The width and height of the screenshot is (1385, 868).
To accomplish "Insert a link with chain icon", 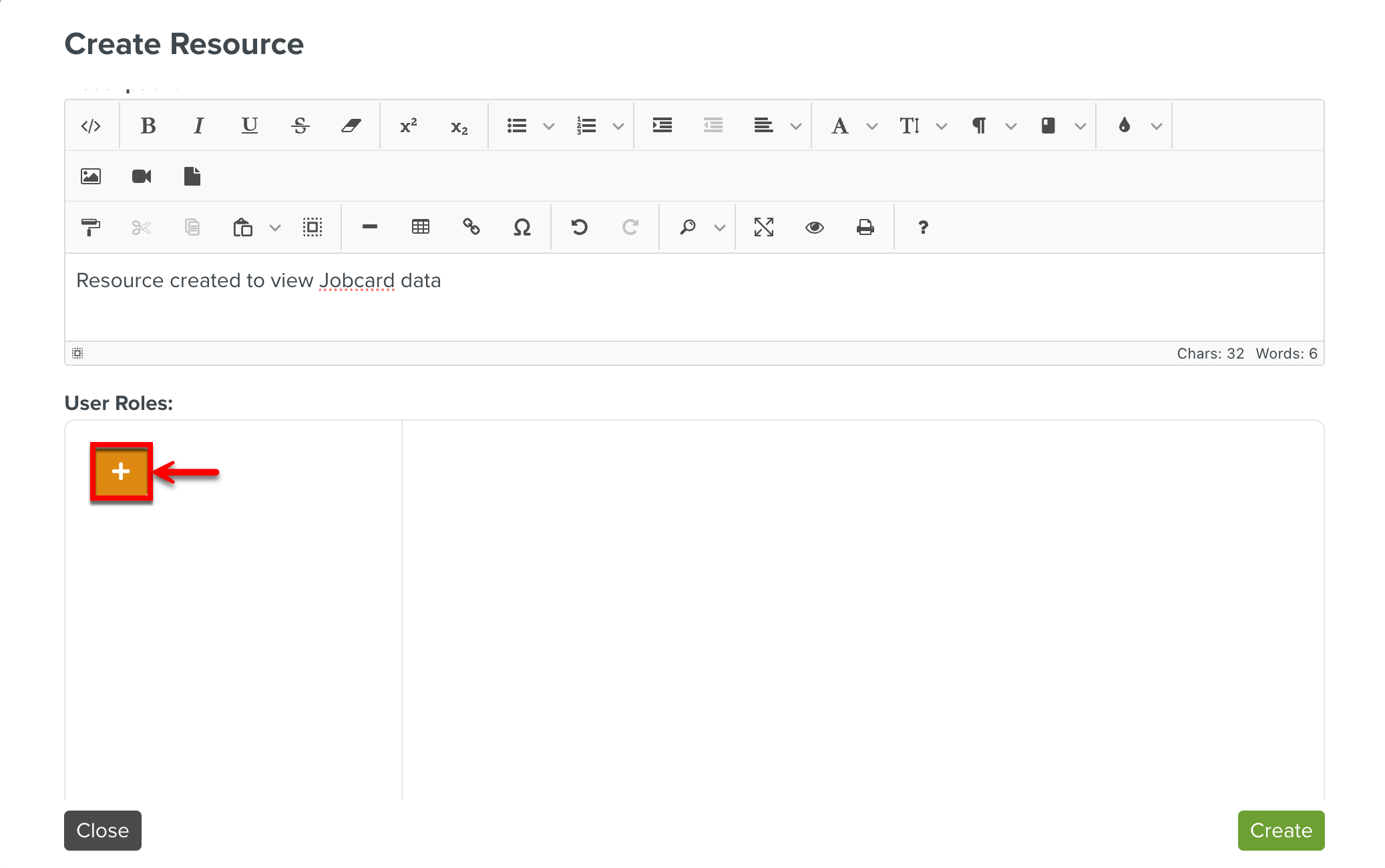I will point(471,227).
